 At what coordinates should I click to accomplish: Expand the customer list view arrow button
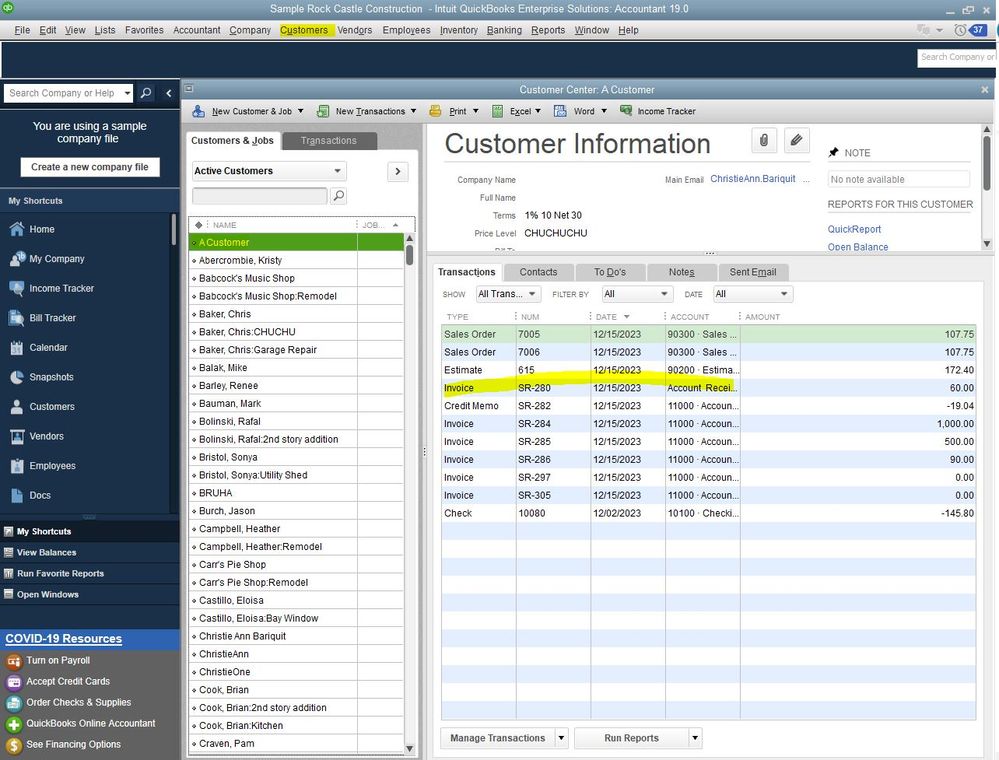(x=398, y=171)
